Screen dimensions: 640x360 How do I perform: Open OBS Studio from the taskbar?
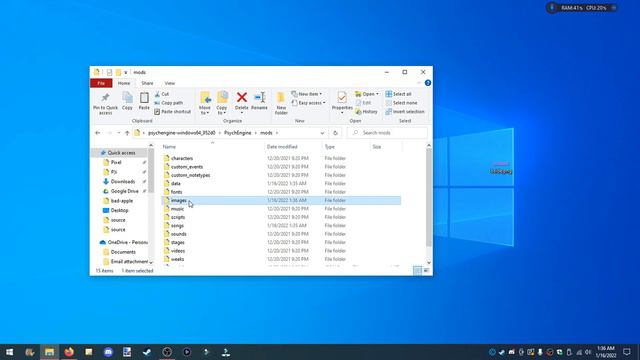(x=167, y=352)
